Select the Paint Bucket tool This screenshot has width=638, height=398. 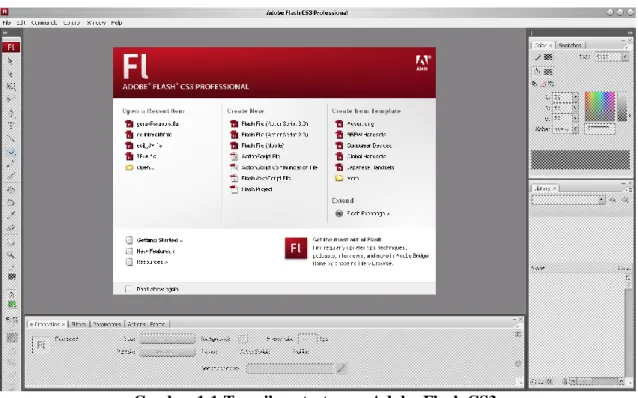pyautogui.click(x=11, y=202)
